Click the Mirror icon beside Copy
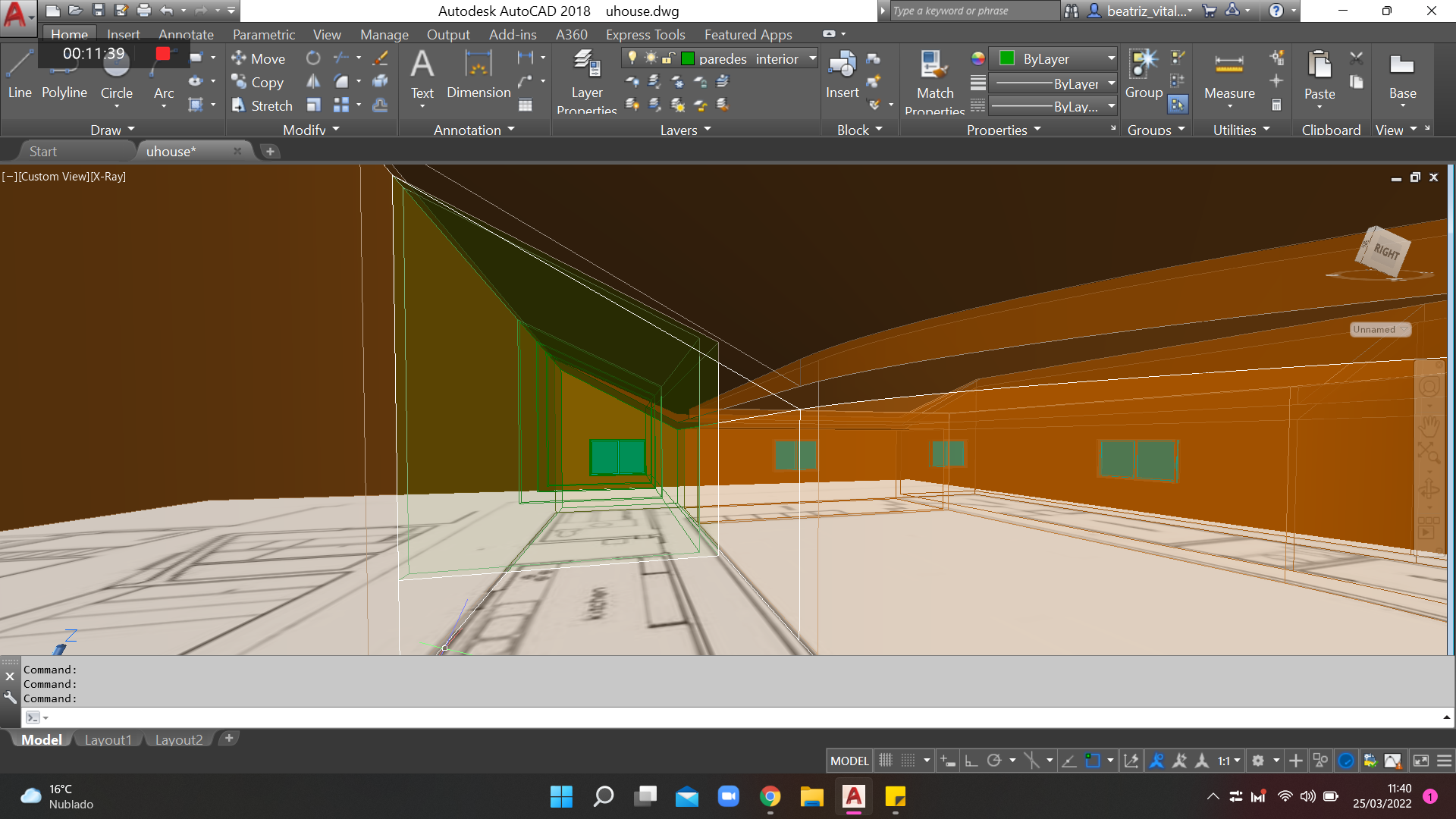1456x819 pixels. point(313,82)
